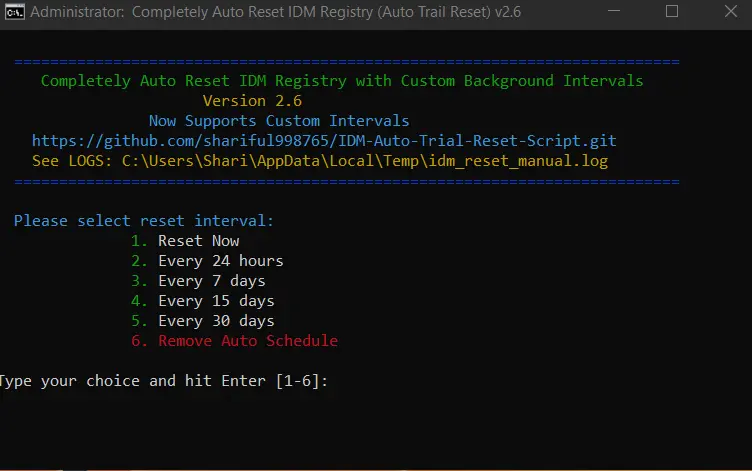
Task: Click the green heading about Custom Background Intervals
Action: coord(342,81)
